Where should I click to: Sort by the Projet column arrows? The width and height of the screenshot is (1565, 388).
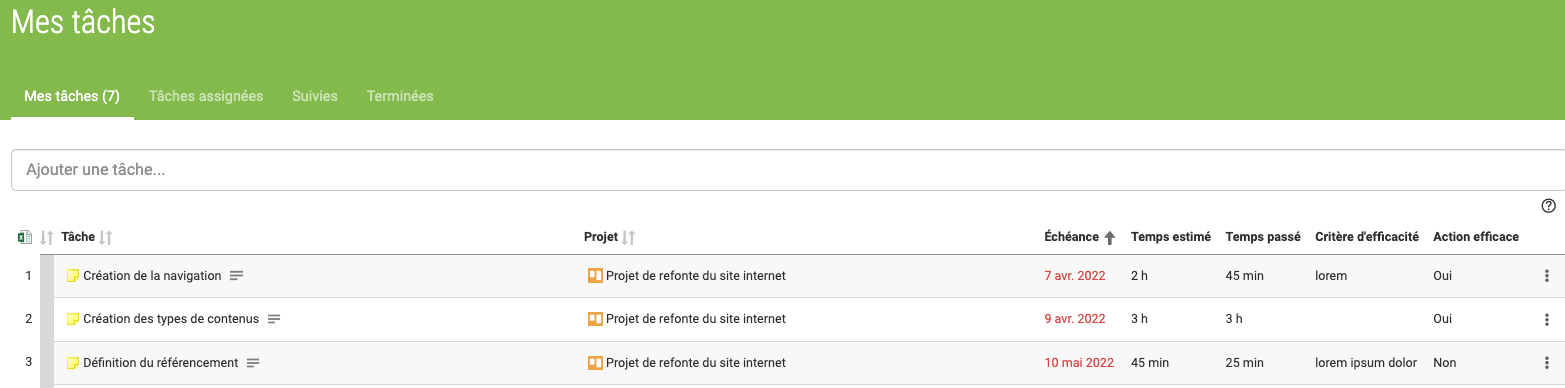tap(628, 237)
